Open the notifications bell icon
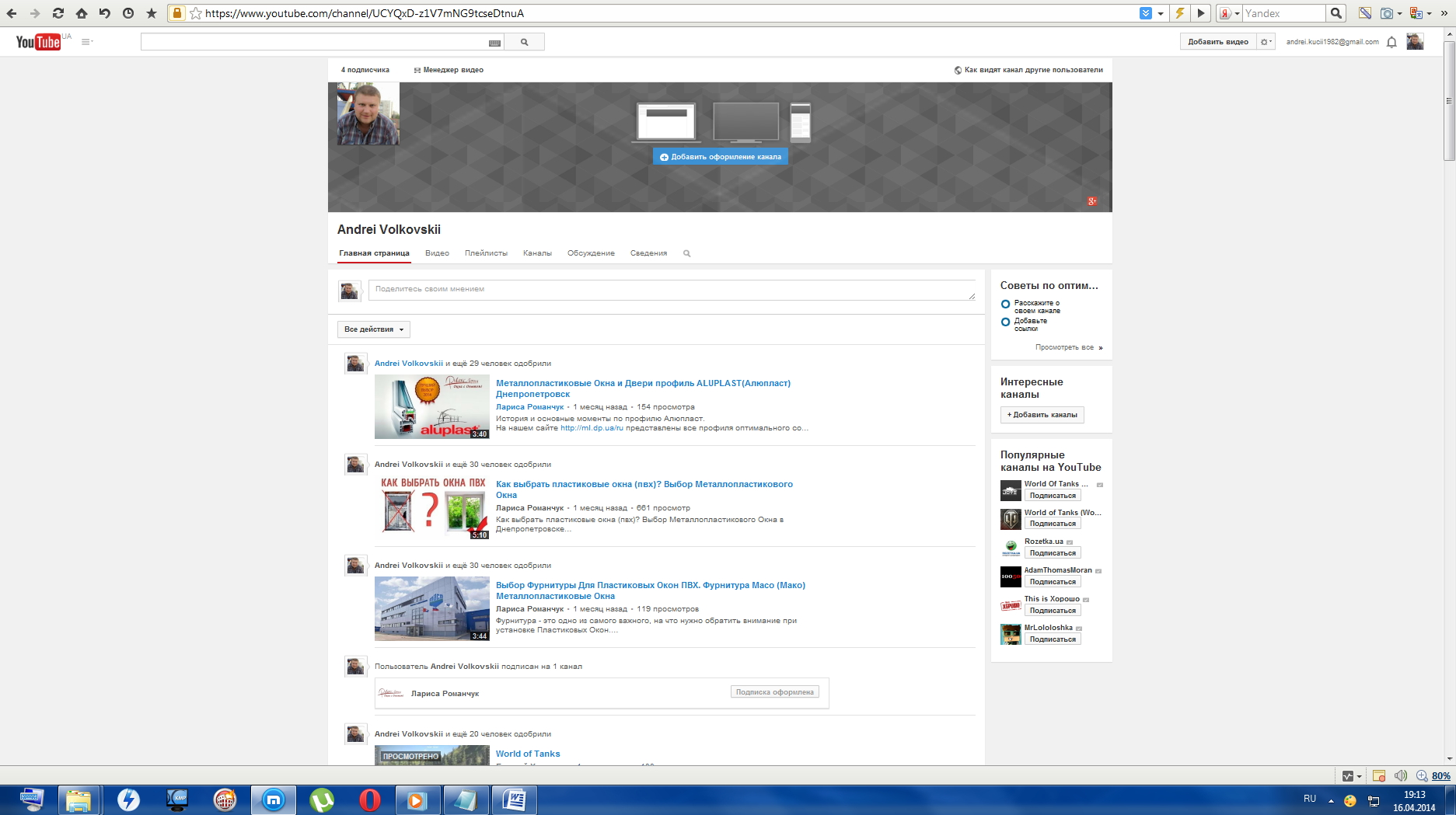The width and height of the screenshot is (1456, 815). pyautogui.click(x=1391, y=42)
